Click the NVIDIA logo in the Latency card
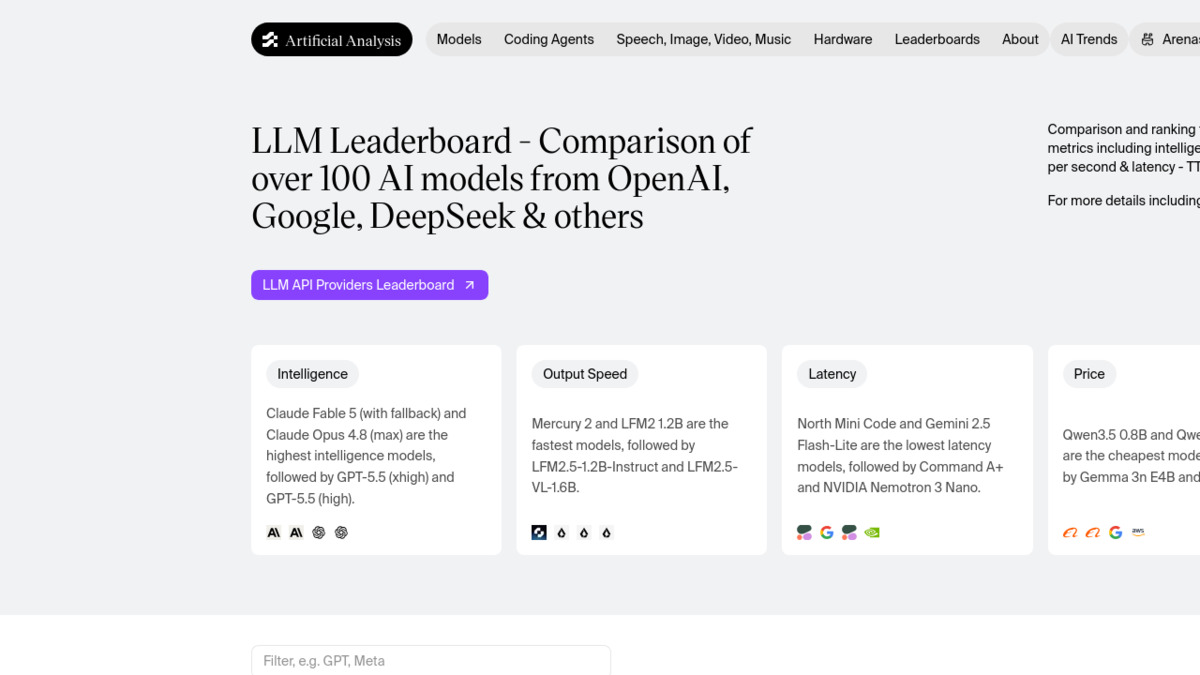1200x675 pixels. point(872,533)
